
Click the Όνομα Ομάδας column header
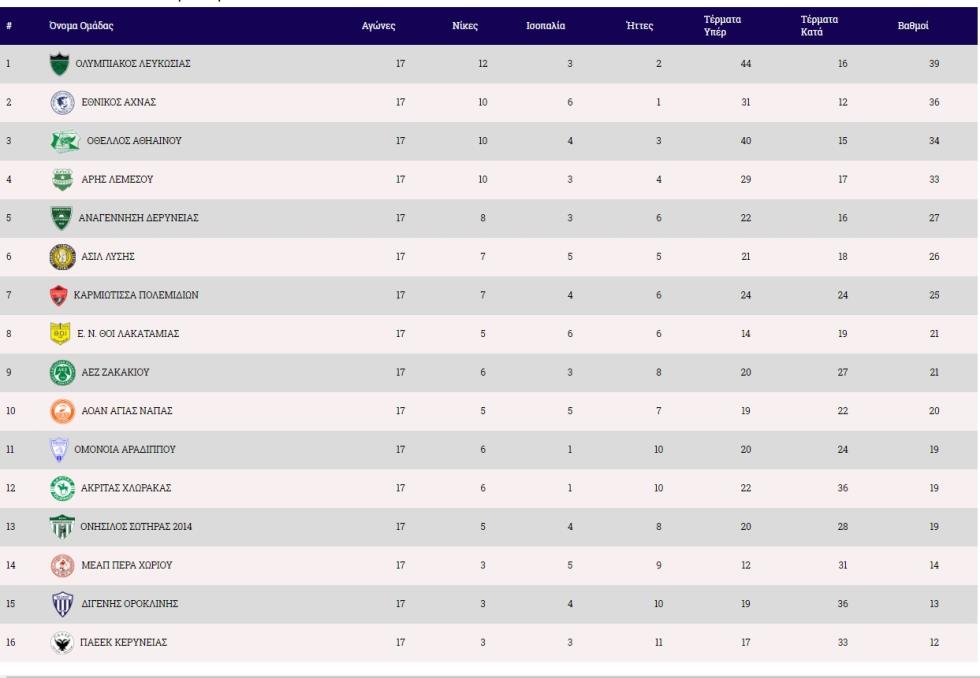81,26
